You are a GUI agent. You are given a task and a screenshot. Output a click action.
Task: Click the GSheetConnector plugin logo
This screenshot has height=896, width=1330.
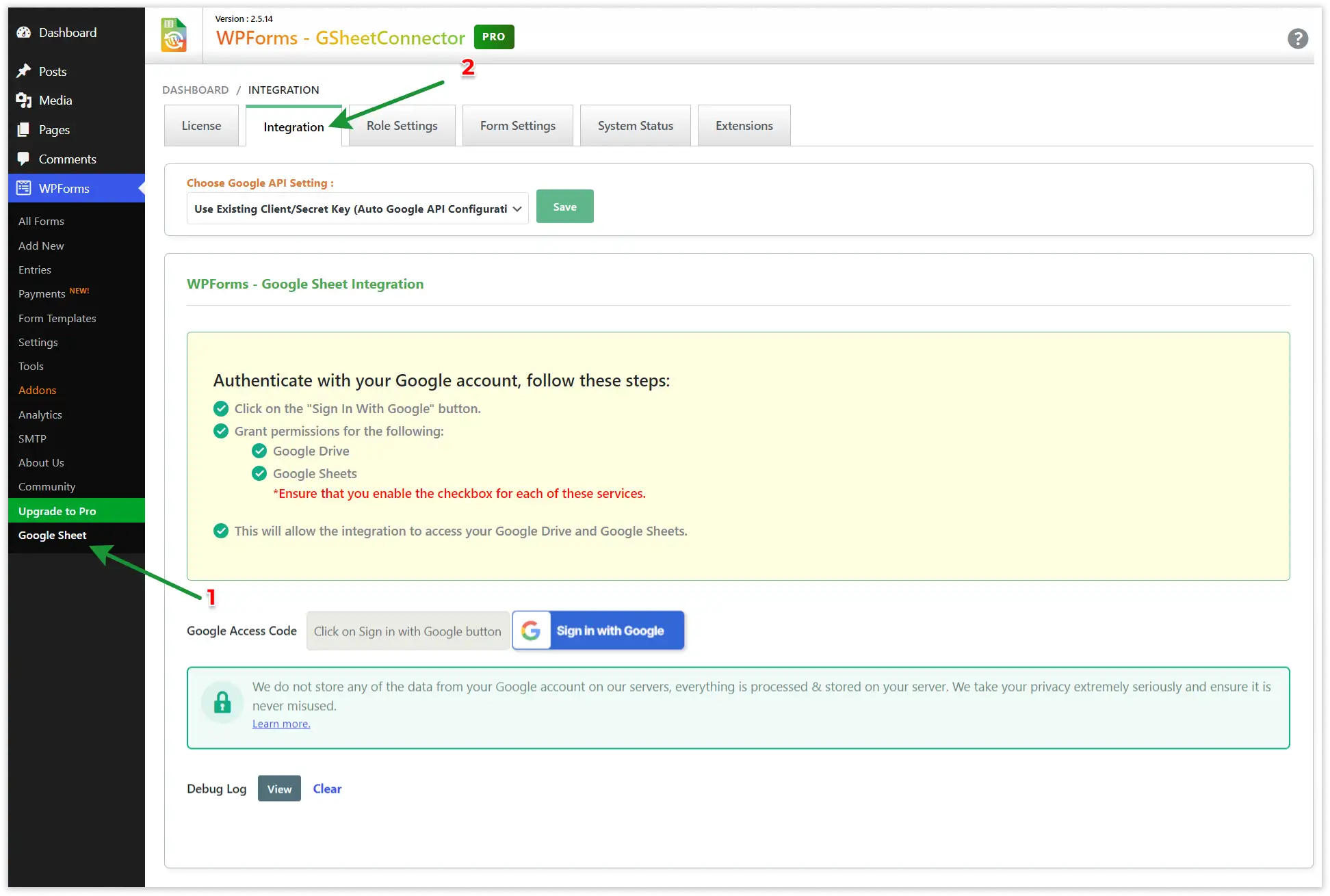pyautogui.click(x=174, y=35)
